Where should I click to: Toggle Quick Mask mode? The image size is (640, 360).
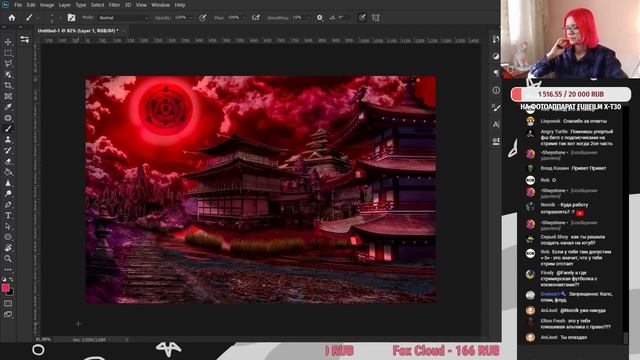[x=8, y=303]
